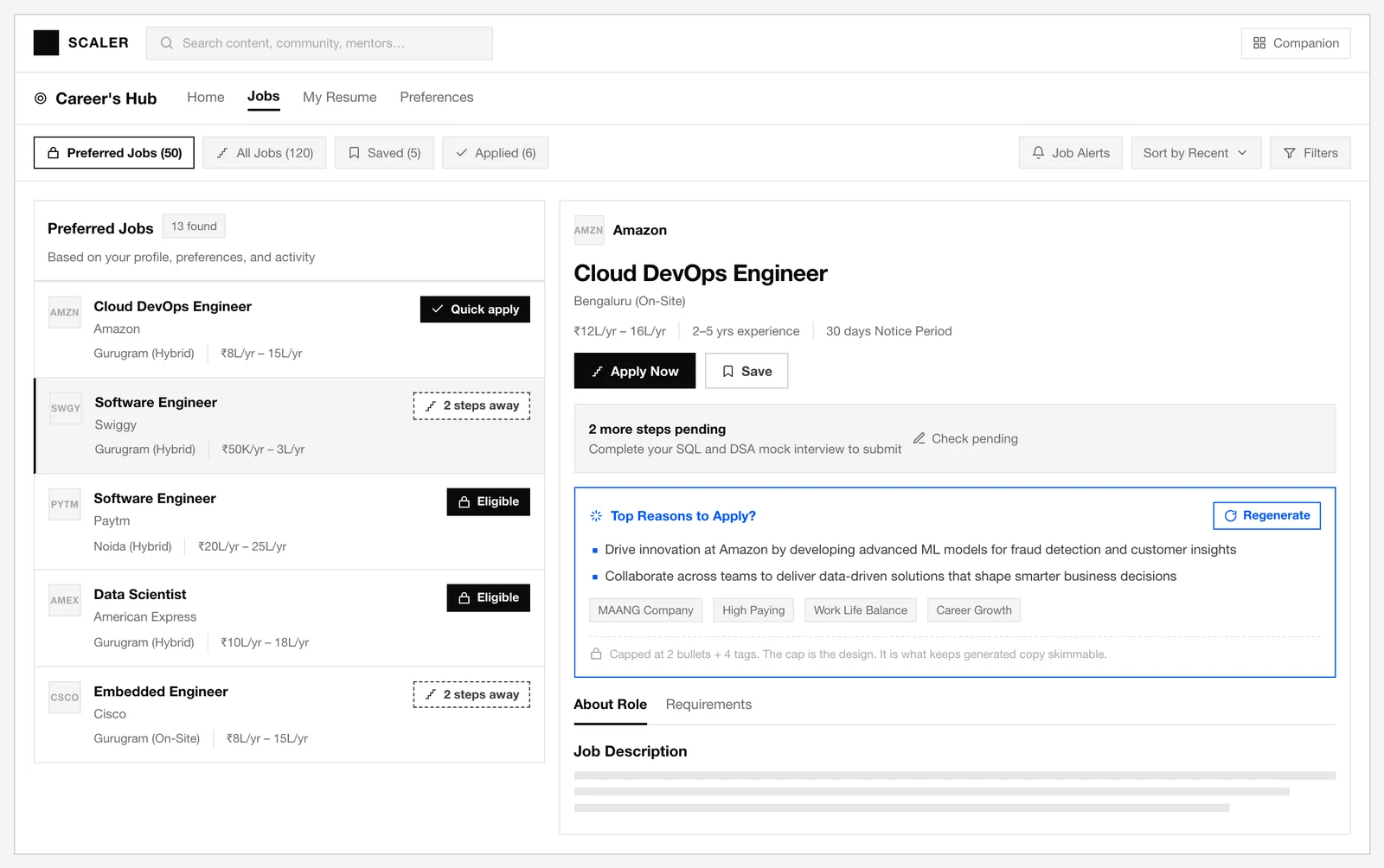This screenshot has height=868, width=1384.
Task: Click the pencil icon beside Check pending
Action: pos(919,438)
